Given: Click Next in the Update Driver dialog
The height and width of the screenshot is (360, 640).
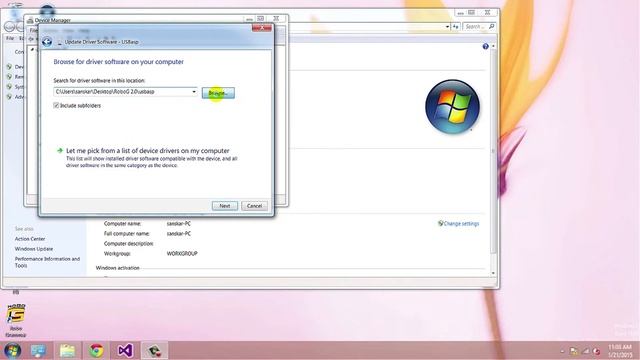Looking at the screenshot, I should (224, 206).
